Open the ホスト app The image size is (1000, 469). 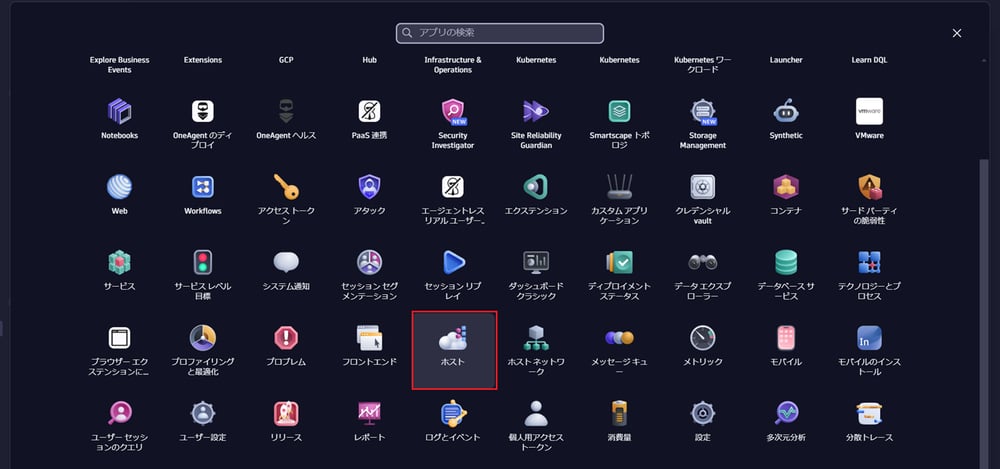pyautogui.click(x=453, y=350)
